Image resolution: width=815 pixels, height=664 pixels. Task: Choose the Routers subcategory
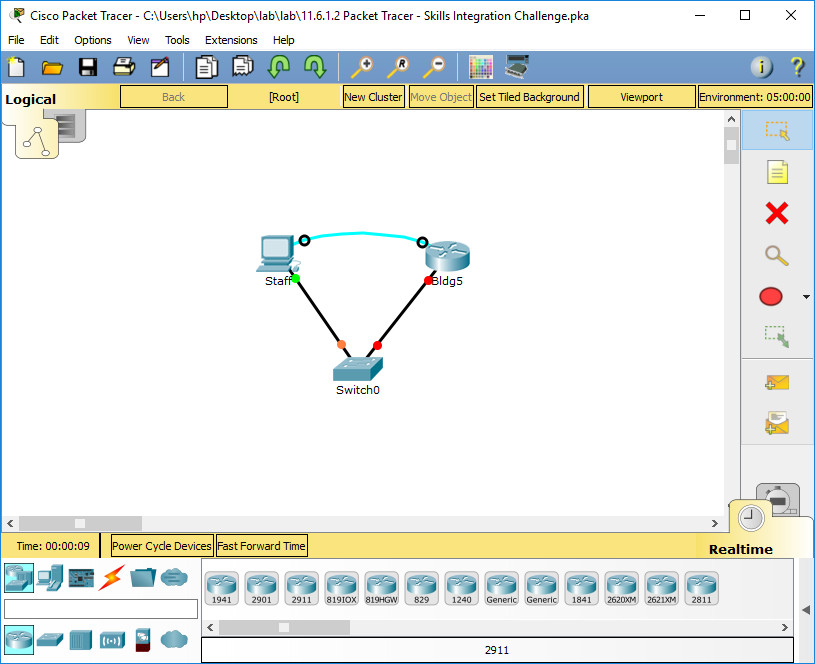pos(19,640)
